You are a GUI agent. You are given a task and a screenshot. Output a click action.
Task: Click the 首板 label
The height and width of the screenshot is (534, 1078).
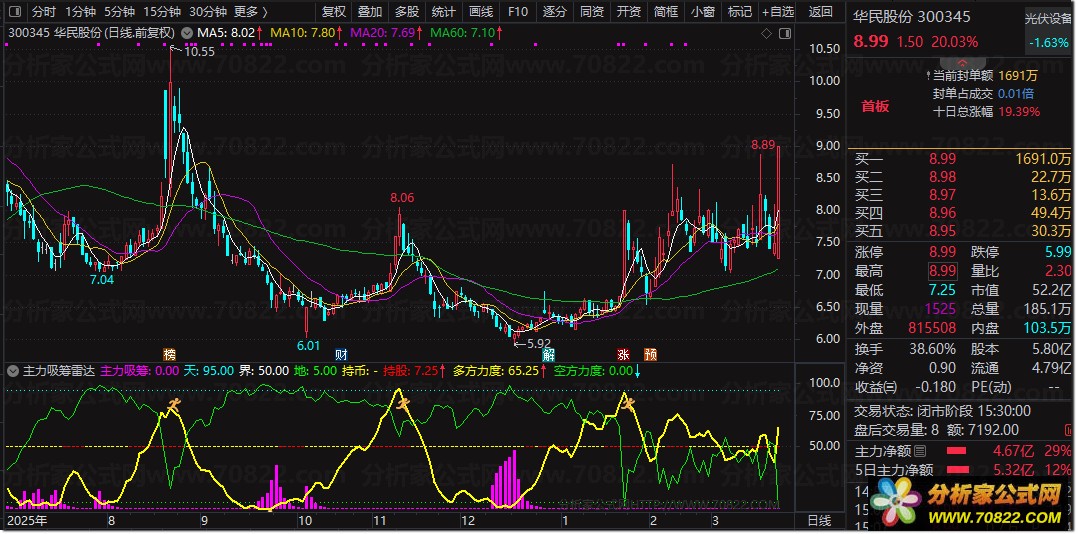[x=875, y=106]
